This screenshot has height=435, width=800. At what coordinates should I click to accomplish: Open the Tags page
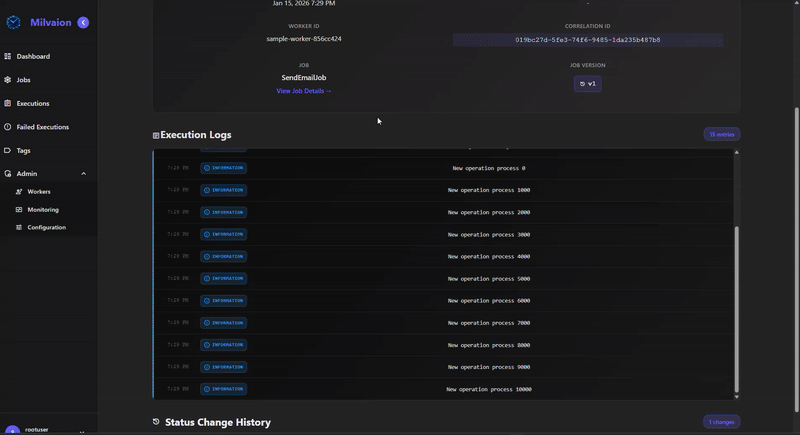pos(23,150)
